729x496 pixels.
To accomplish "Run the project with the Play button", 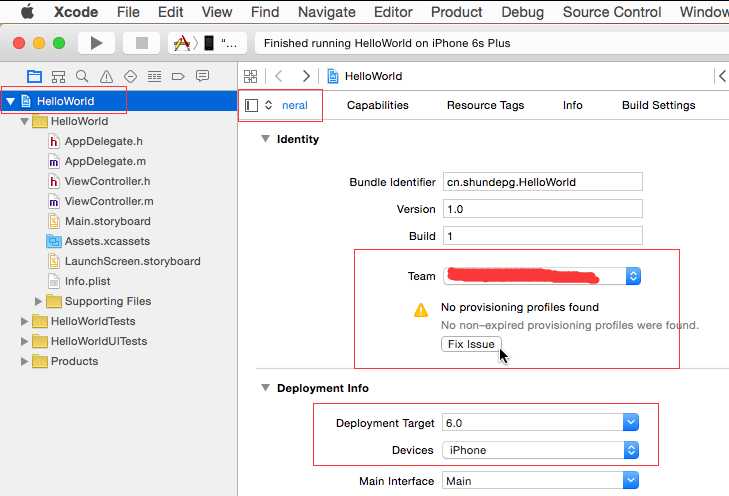I will pyautogui.click(x=96, y=43).
